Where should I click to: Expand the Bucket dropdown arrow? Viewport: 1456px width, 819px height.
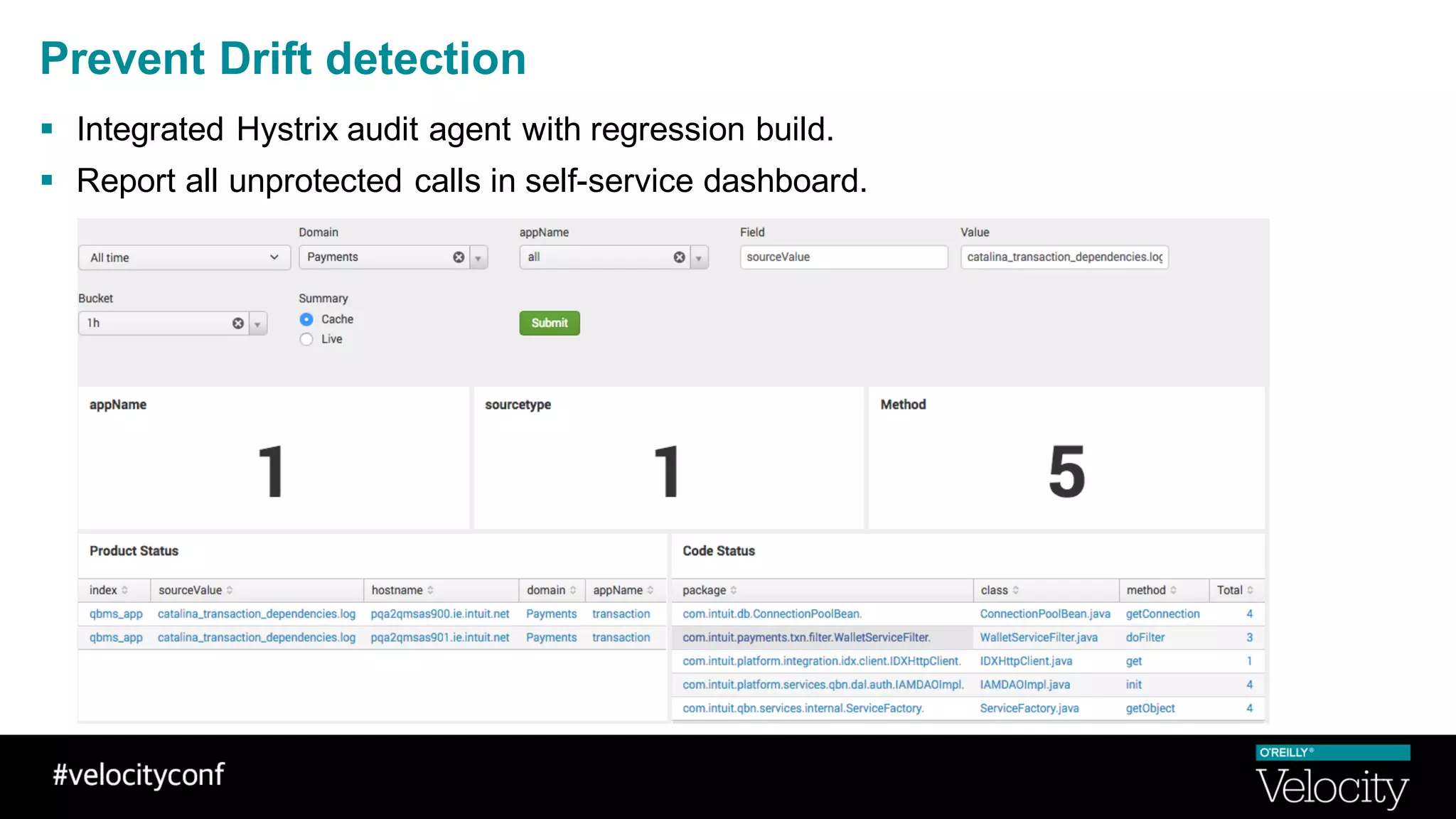click(x=257, y=323)
